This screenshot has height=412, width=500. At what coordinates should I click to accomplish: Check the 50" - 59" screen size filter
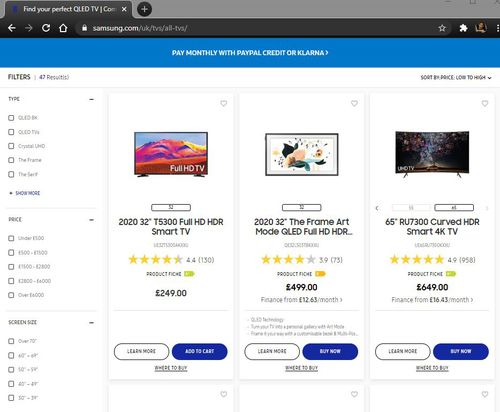tap(11, 369)
